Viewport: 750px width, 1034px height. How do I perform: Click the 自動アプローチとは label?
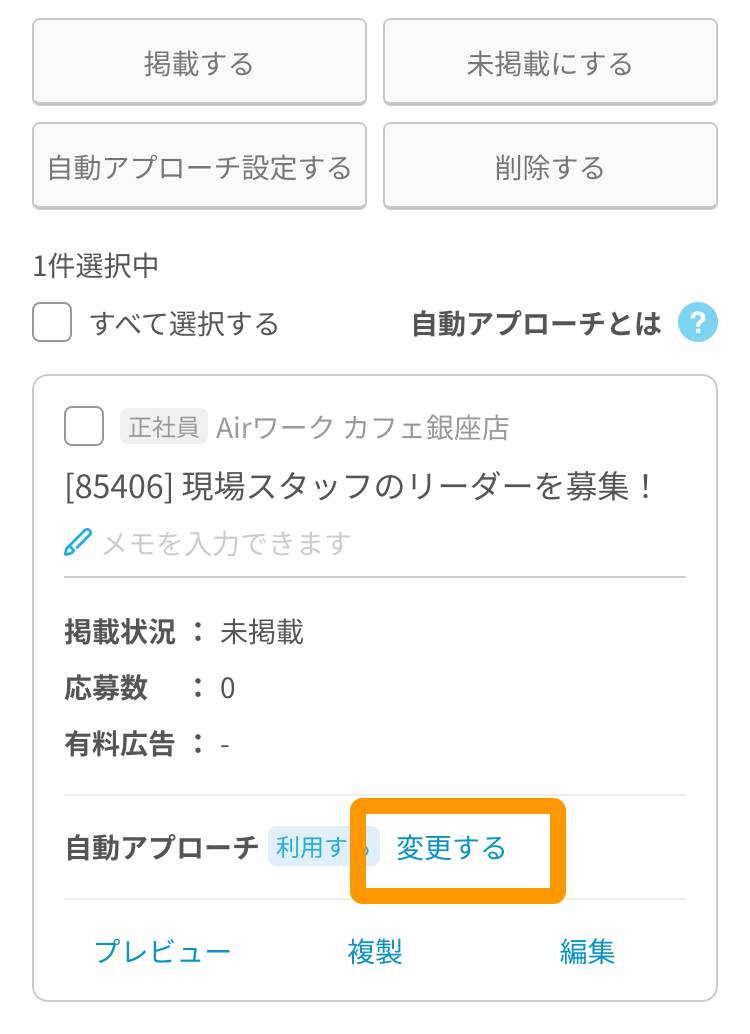point(536,323)
